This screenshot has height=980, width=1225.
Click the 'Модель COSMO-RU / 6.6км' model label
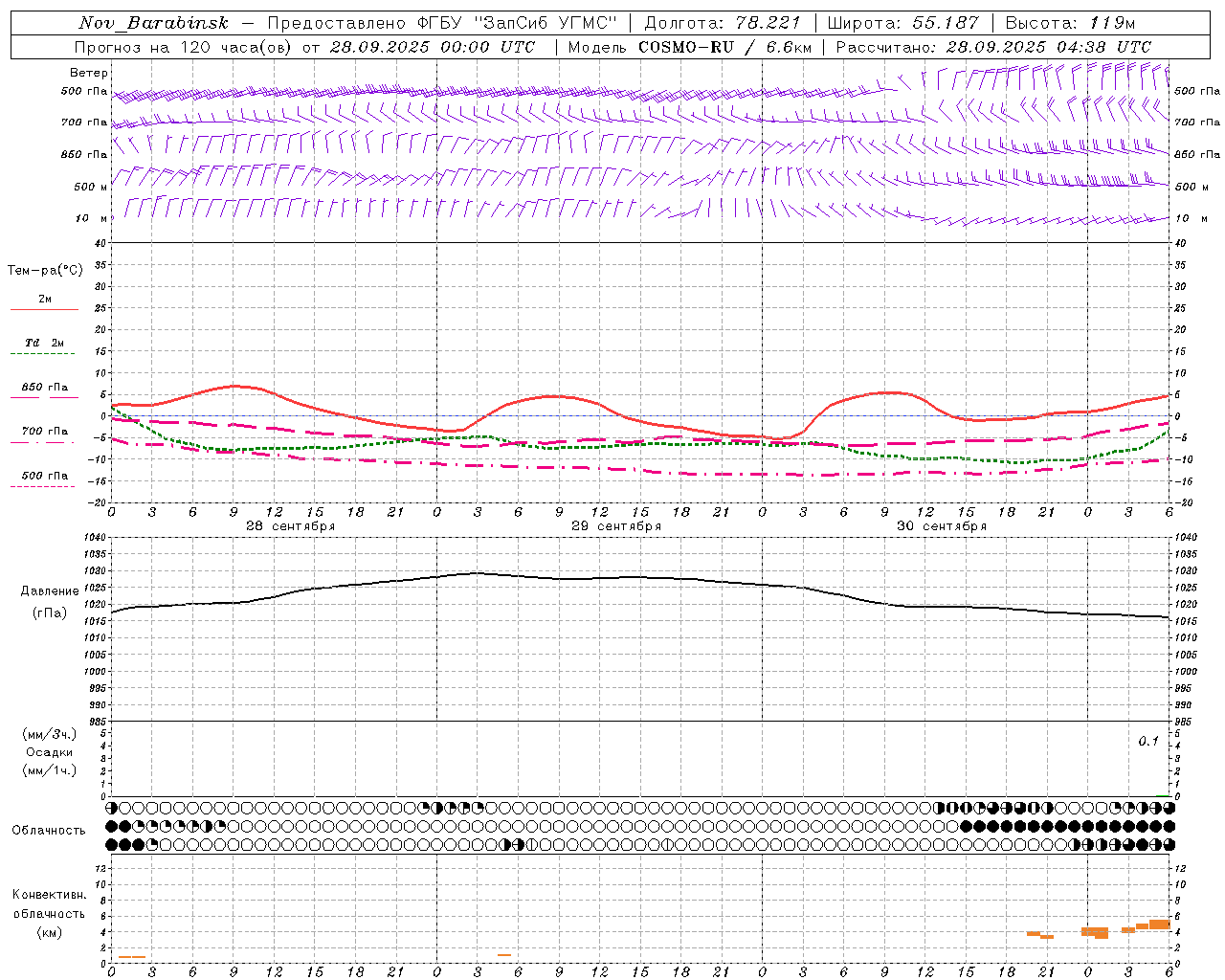[689, 47]
